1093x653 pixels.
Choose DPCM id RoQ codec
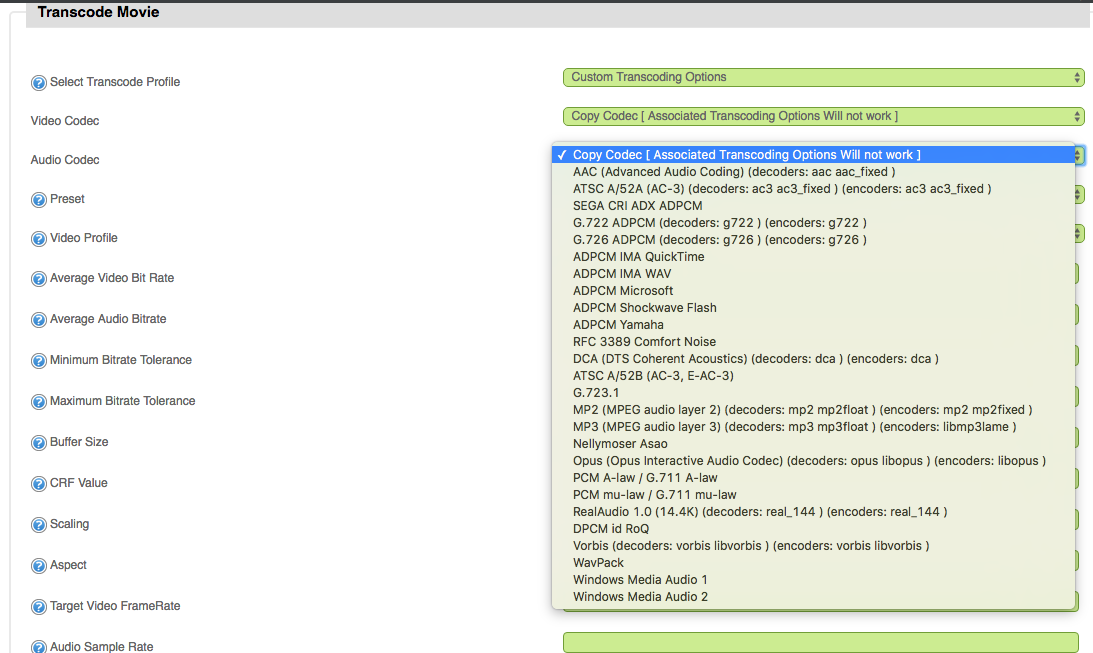coord(813,529)
